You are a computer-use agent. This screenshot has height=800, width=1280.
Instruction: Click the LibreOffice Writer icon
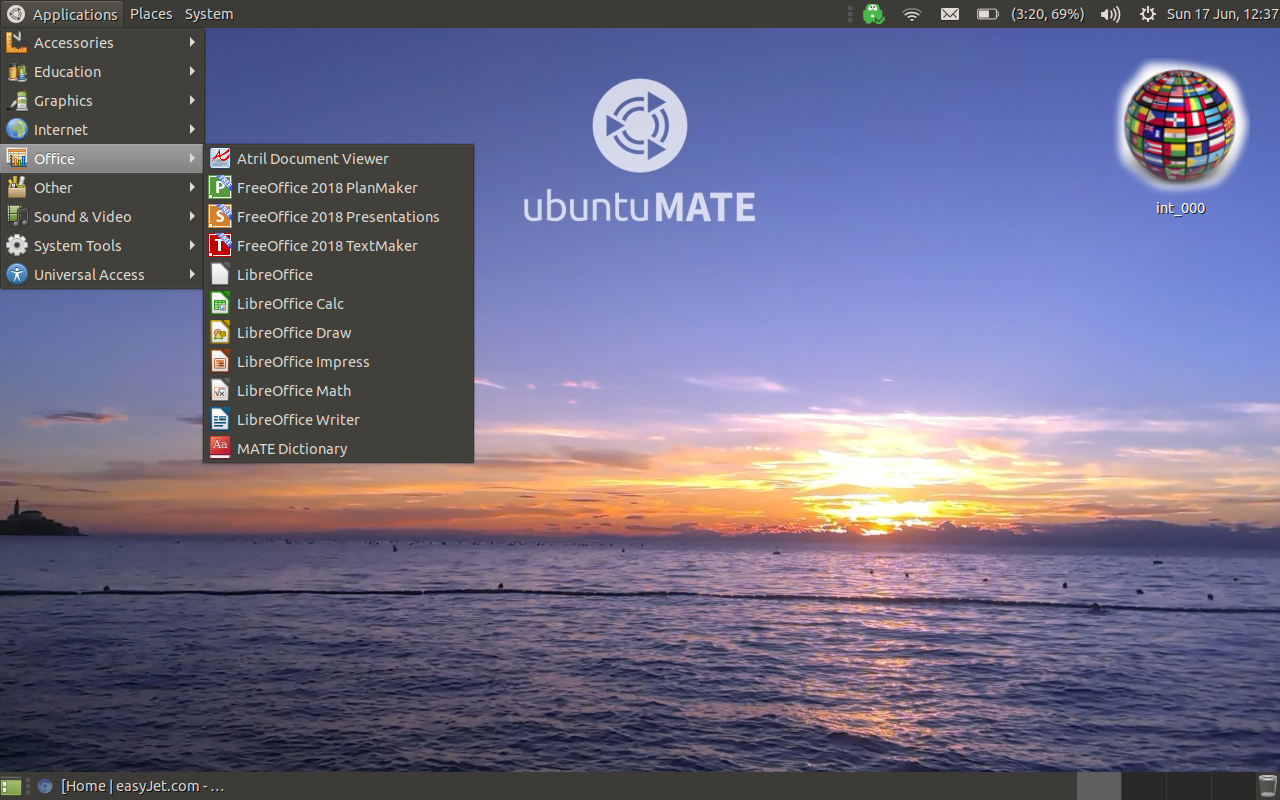click(220, 420)
